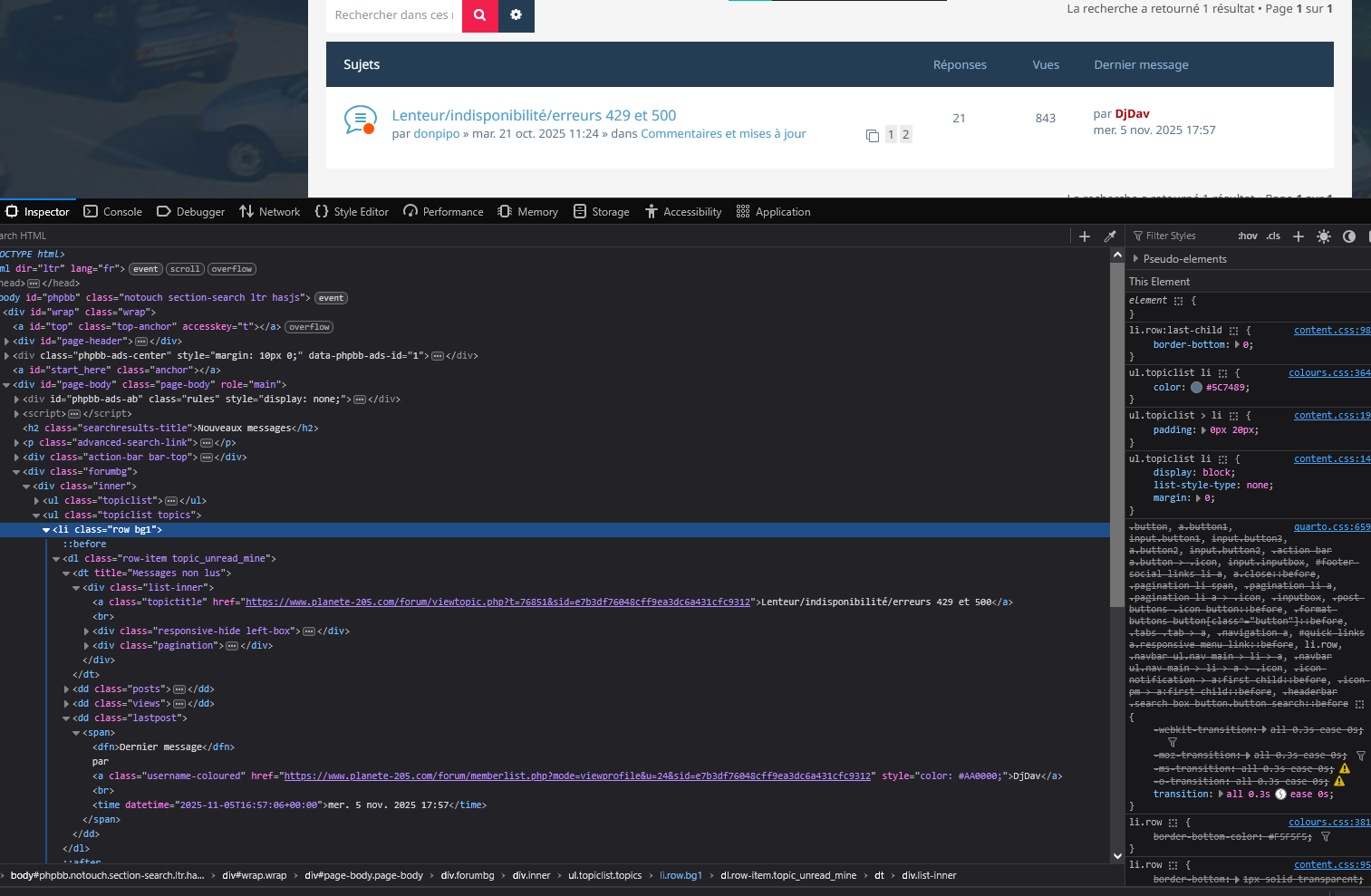Click the filter icon beside border-bottom-color
The height and width of the screenshot is (896, 1371).
1326,837
